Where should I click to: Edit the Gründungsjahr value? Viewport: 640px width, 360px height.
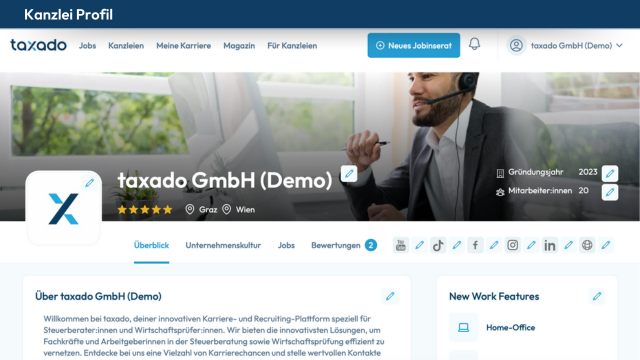pyautogui.click(x=610, y=173)
